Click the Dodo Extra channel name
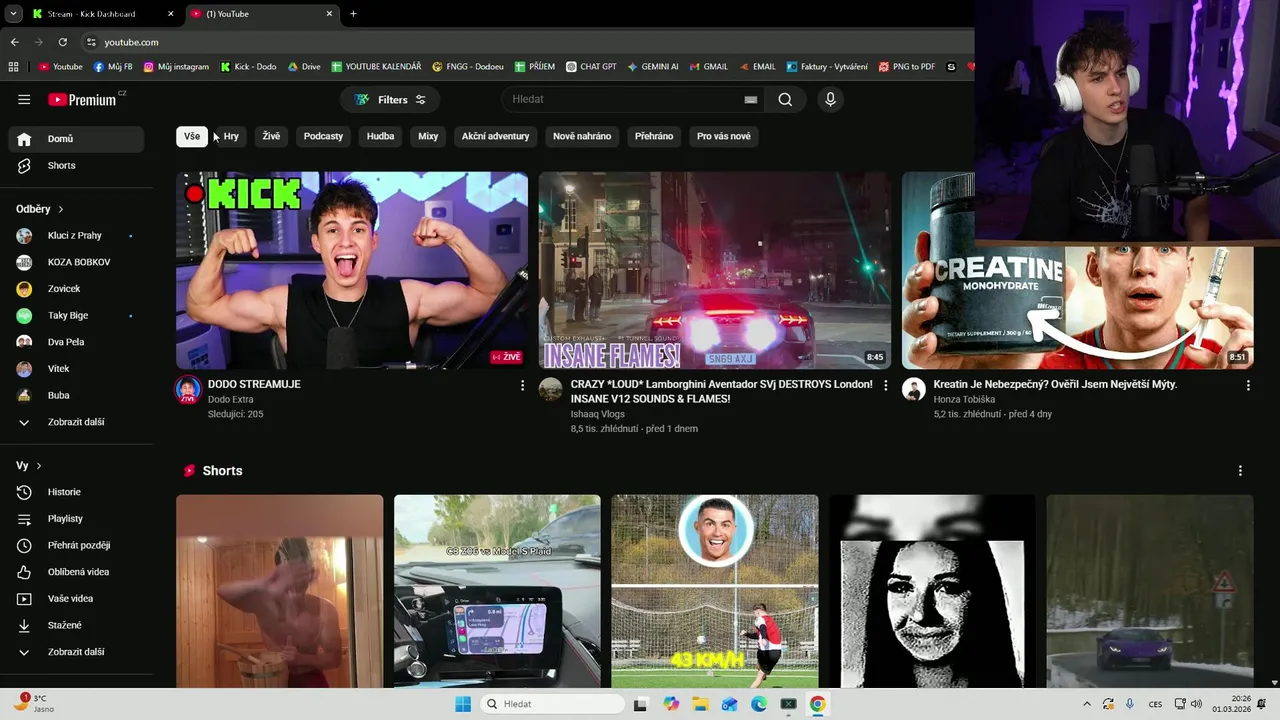Viewport: 1280px width, 720px height. [231, 399]
